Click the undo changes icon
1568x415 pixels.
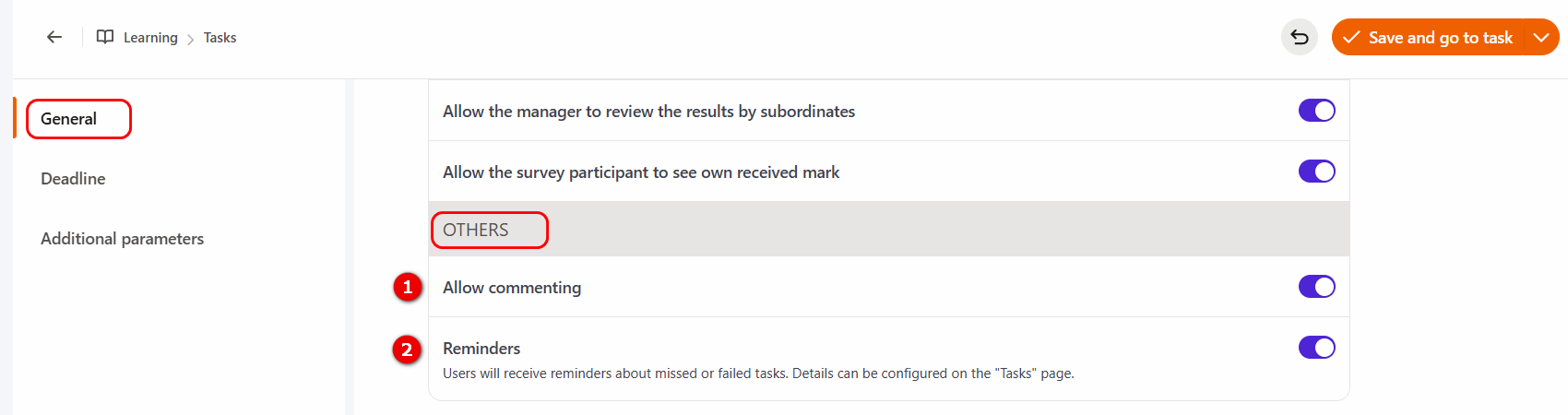point(1299,37)
